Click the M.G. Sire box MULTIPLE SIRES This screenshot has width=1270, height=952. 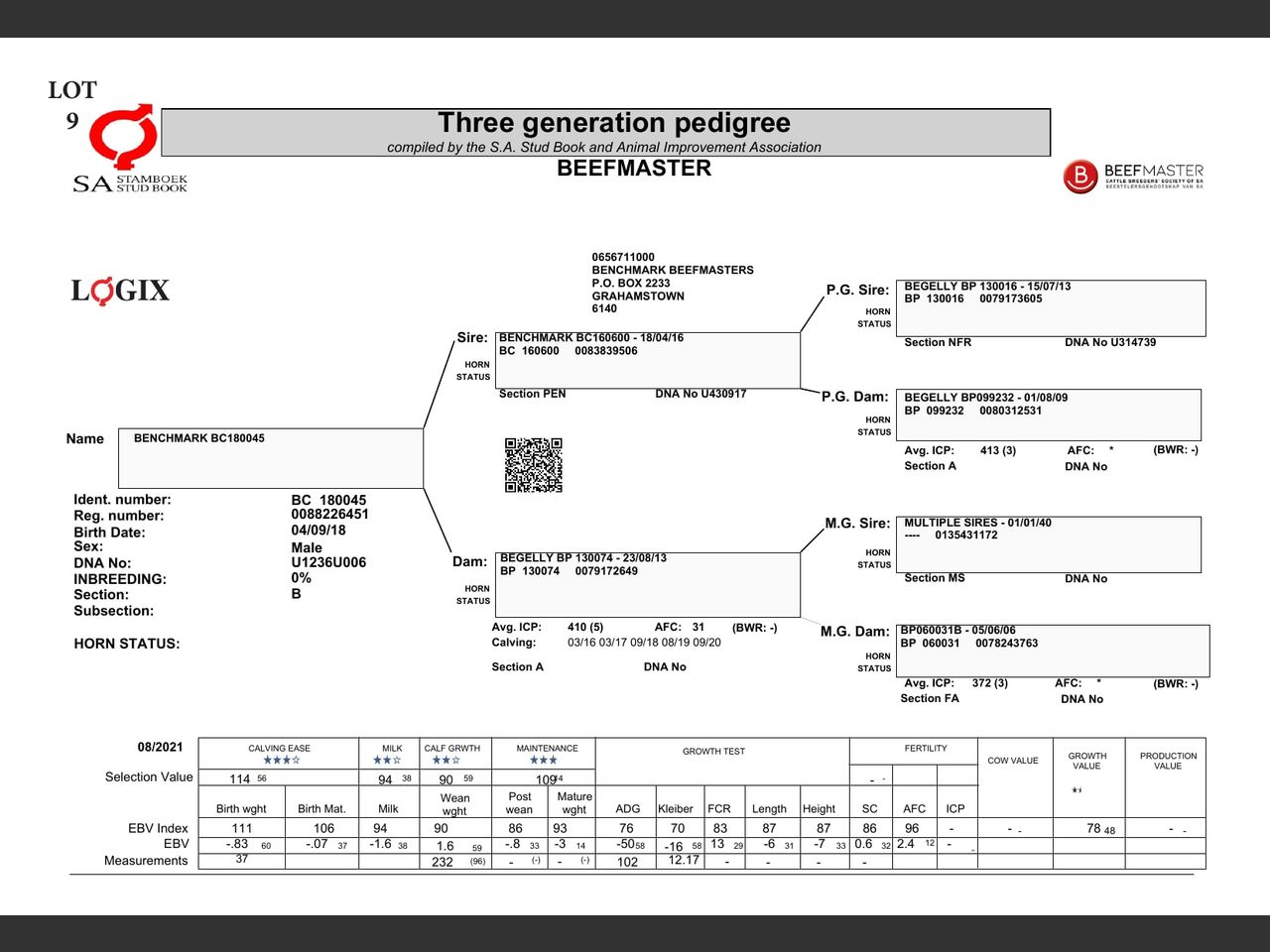tap(1048, 543)
